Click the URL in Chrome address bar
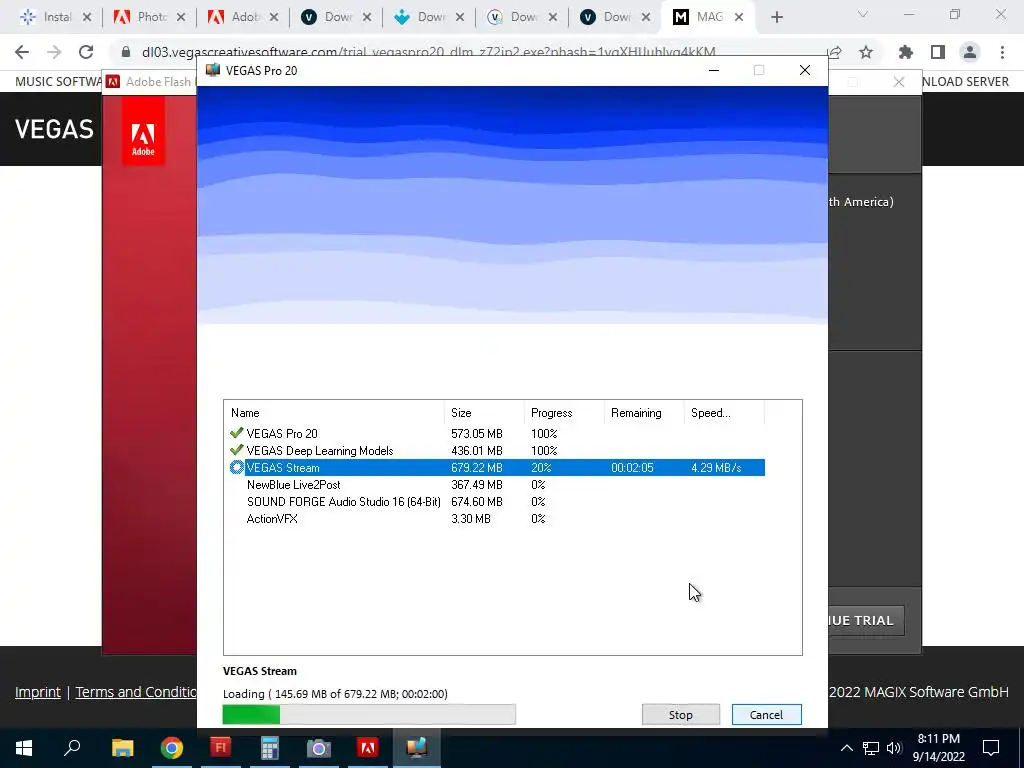 pos(428,52)
